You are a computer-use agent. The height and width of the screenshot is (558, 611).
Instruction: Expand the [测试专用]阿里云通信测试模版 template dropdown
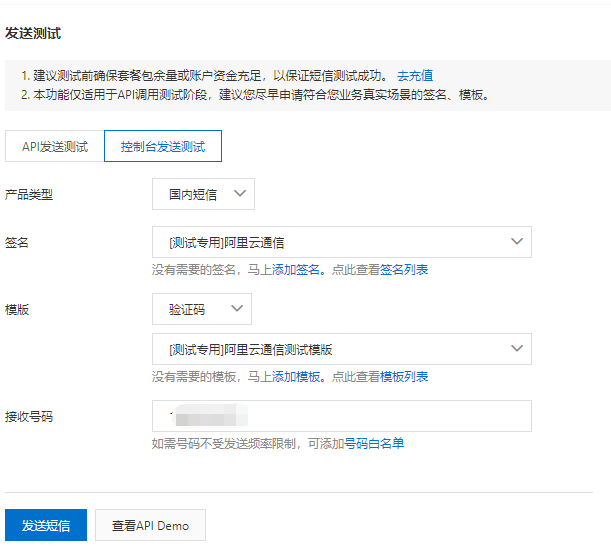point(341,349)
